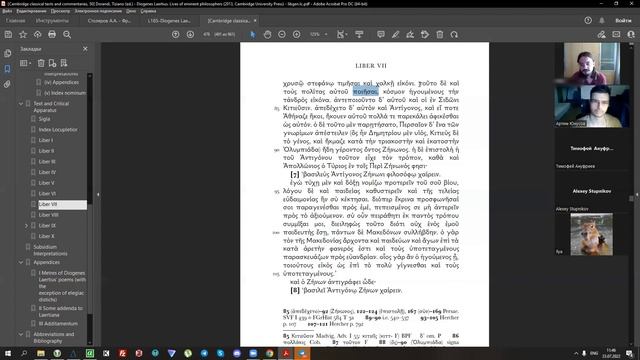Print the document

[x=52, y=35]
